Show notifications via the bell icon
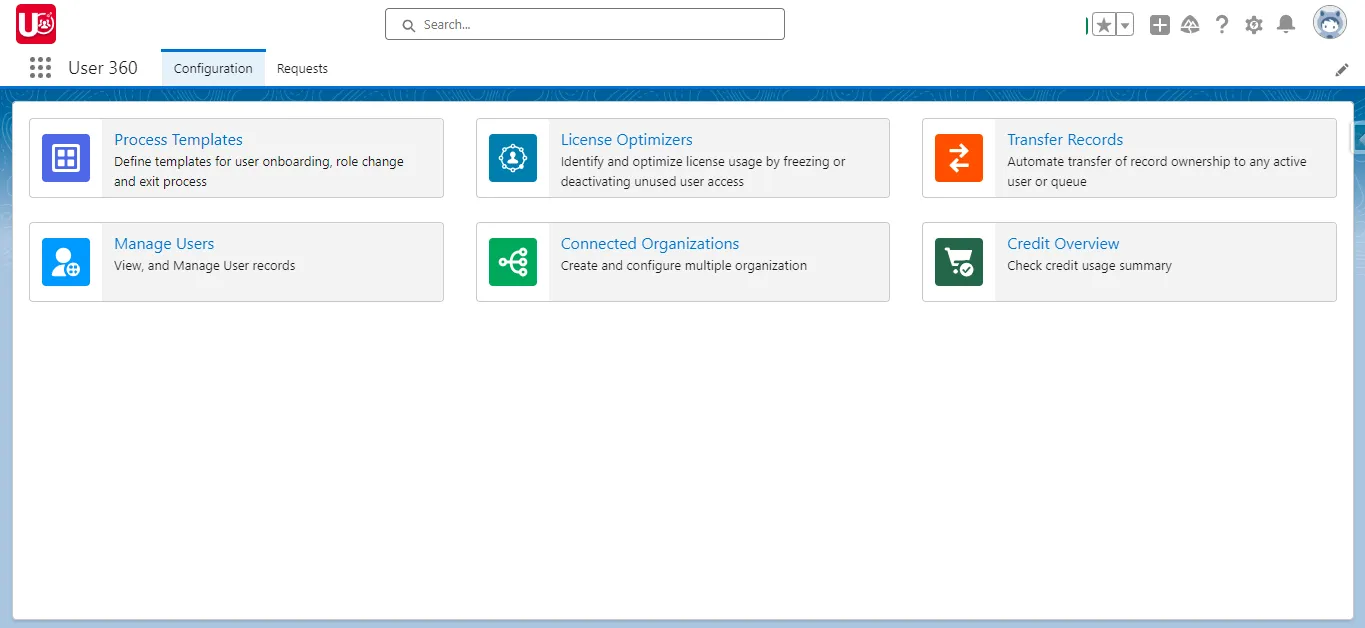The image size is (1365, 628). pyautogui.click(x=1286, y=24)
